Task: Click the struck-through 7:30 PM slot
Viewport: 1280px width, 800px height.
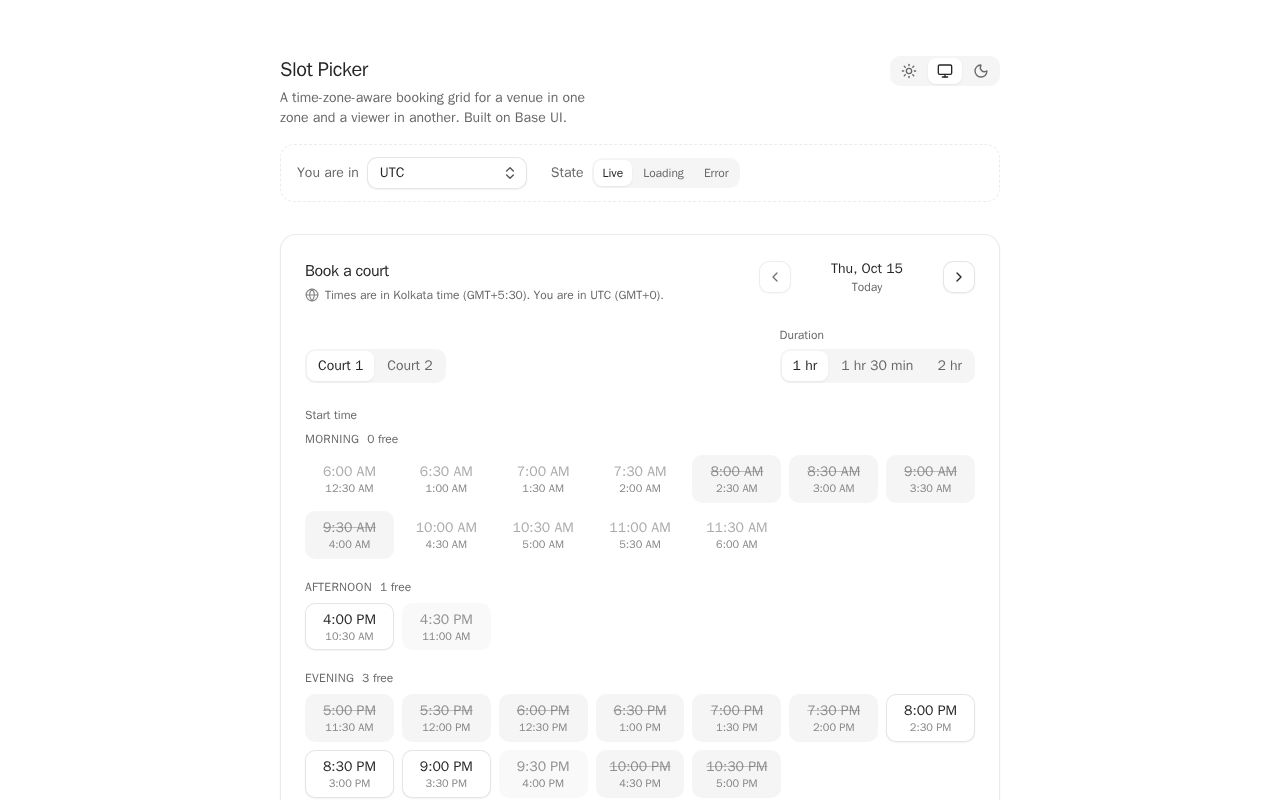Action: pyautogui.click(x=833, y=718)
